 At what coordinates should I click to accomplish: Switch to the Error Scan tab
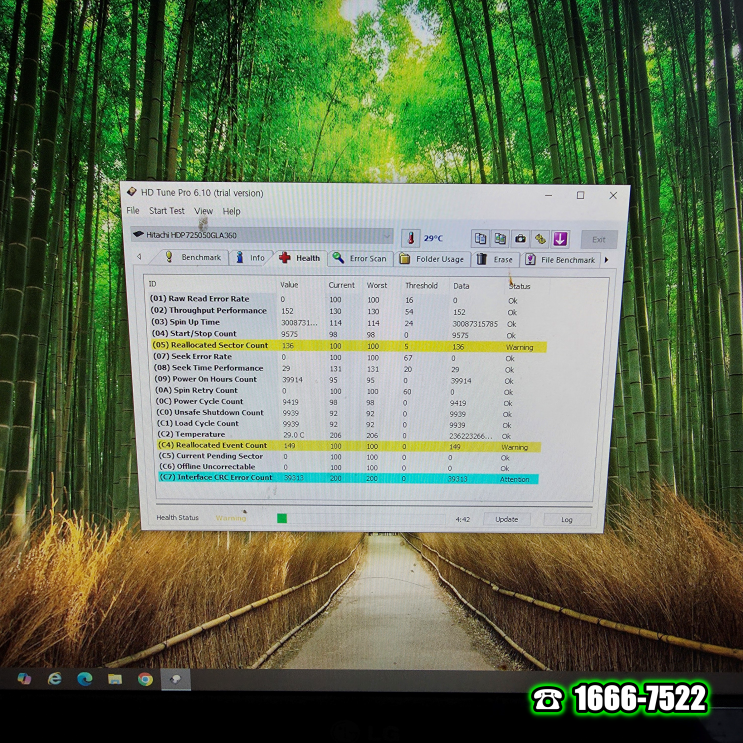click(360, 258)
